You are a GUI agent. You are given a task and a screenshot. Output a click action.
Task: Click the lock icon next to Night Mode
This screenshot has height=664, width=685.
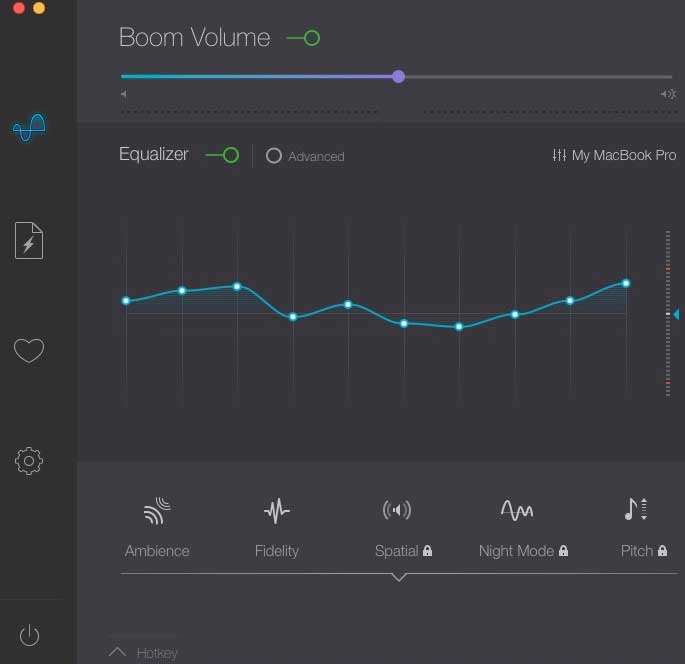coord(564,551)
